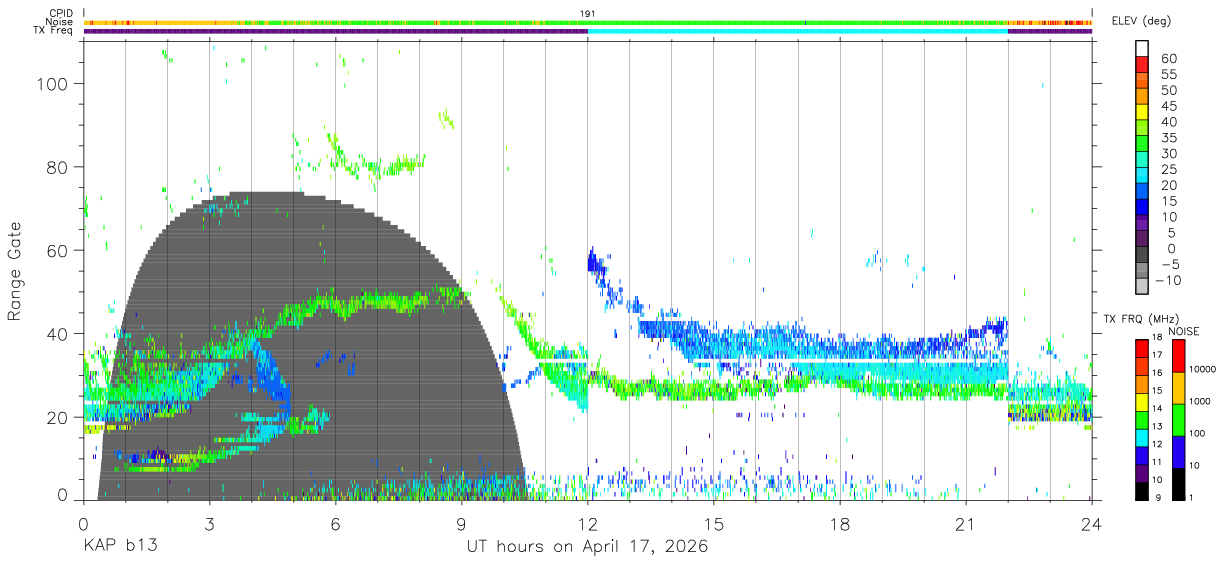This screenshot has height=567, width=1228.
Task: Pick the blue segment of NOISE colorbar
Action: pyautogui.click(x=1177, y=450)
